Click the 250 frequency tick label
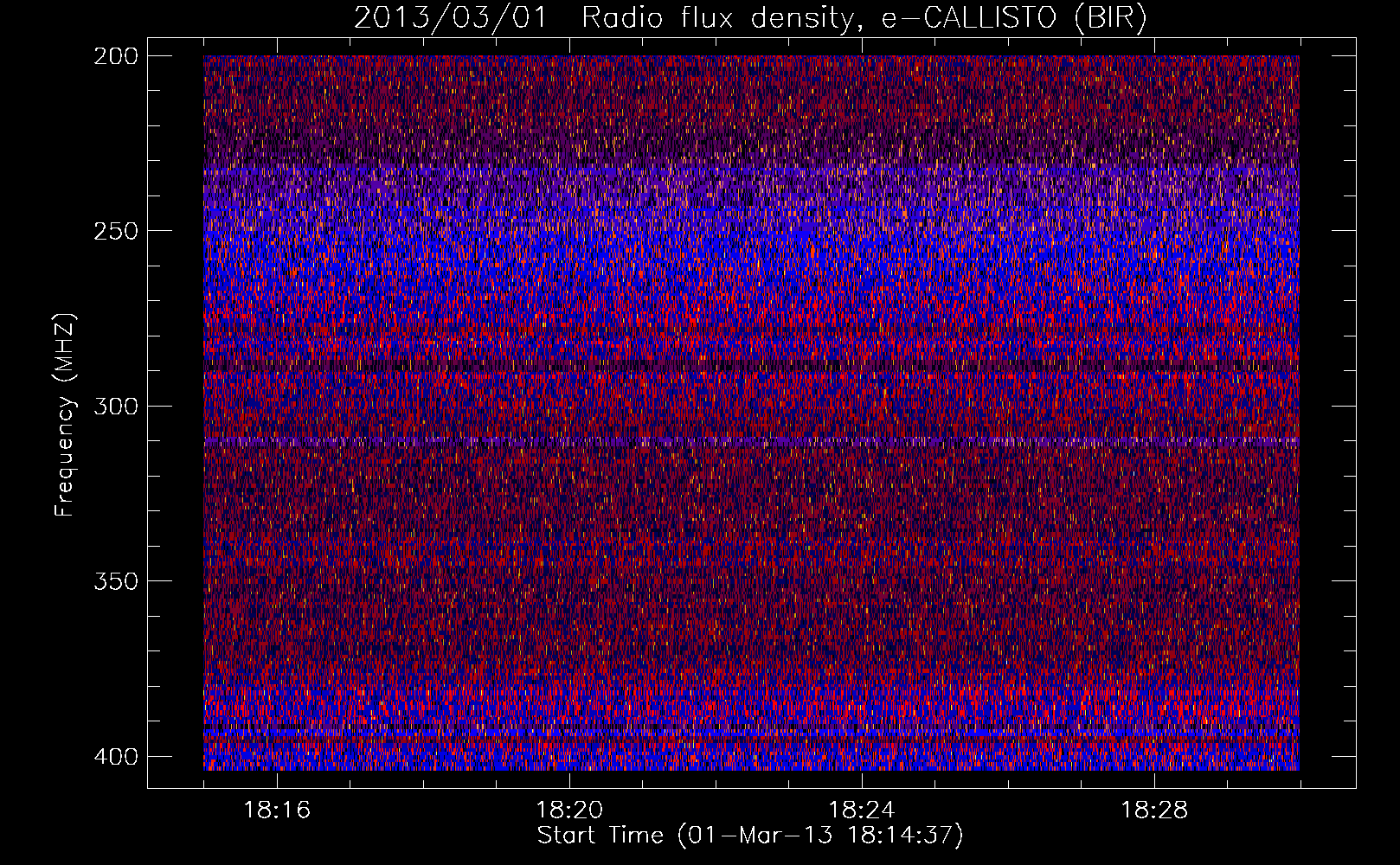 pos(115,231)
